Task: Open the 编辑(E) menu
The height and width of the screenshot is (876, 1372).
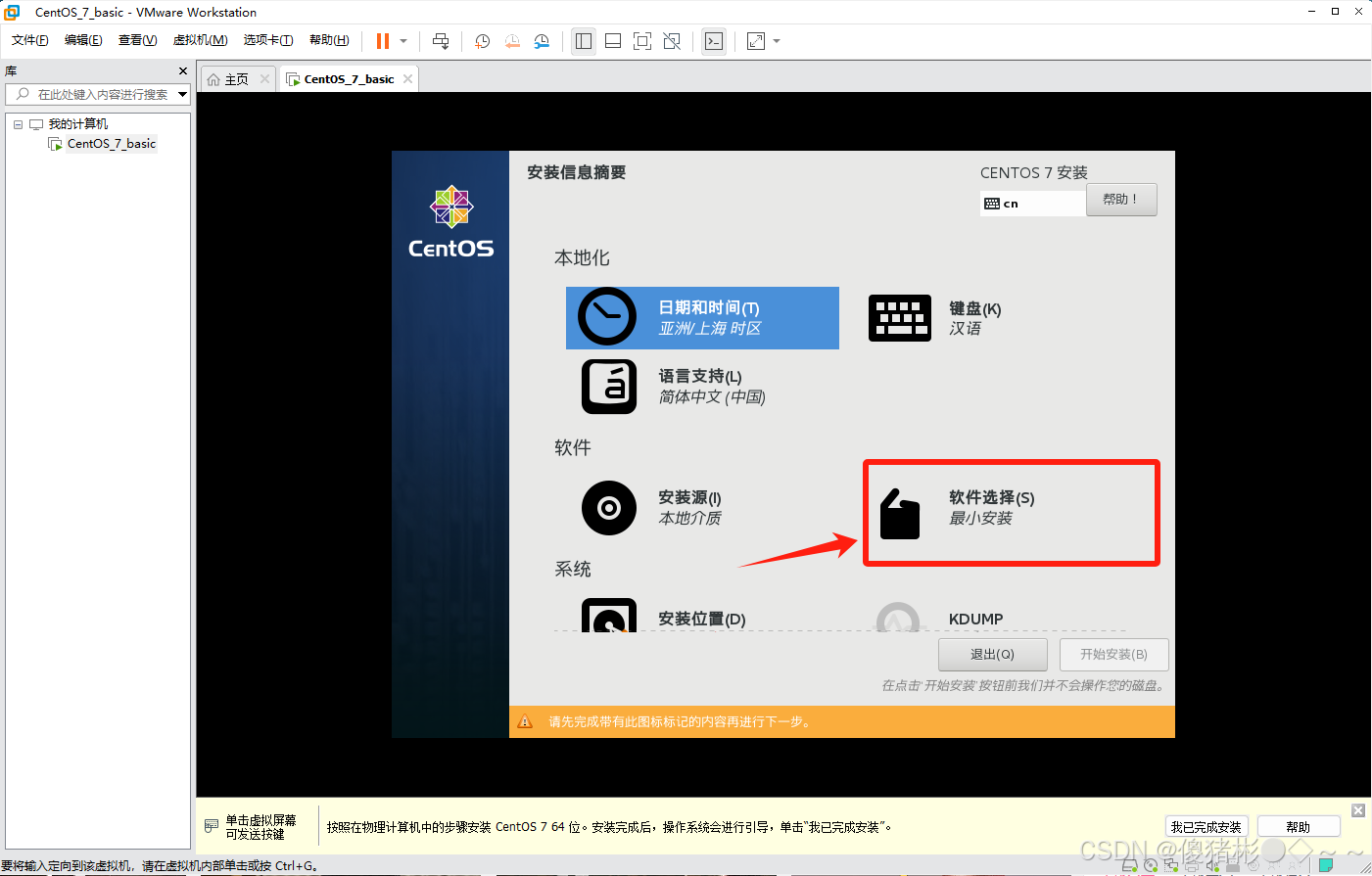Action: 83,40
